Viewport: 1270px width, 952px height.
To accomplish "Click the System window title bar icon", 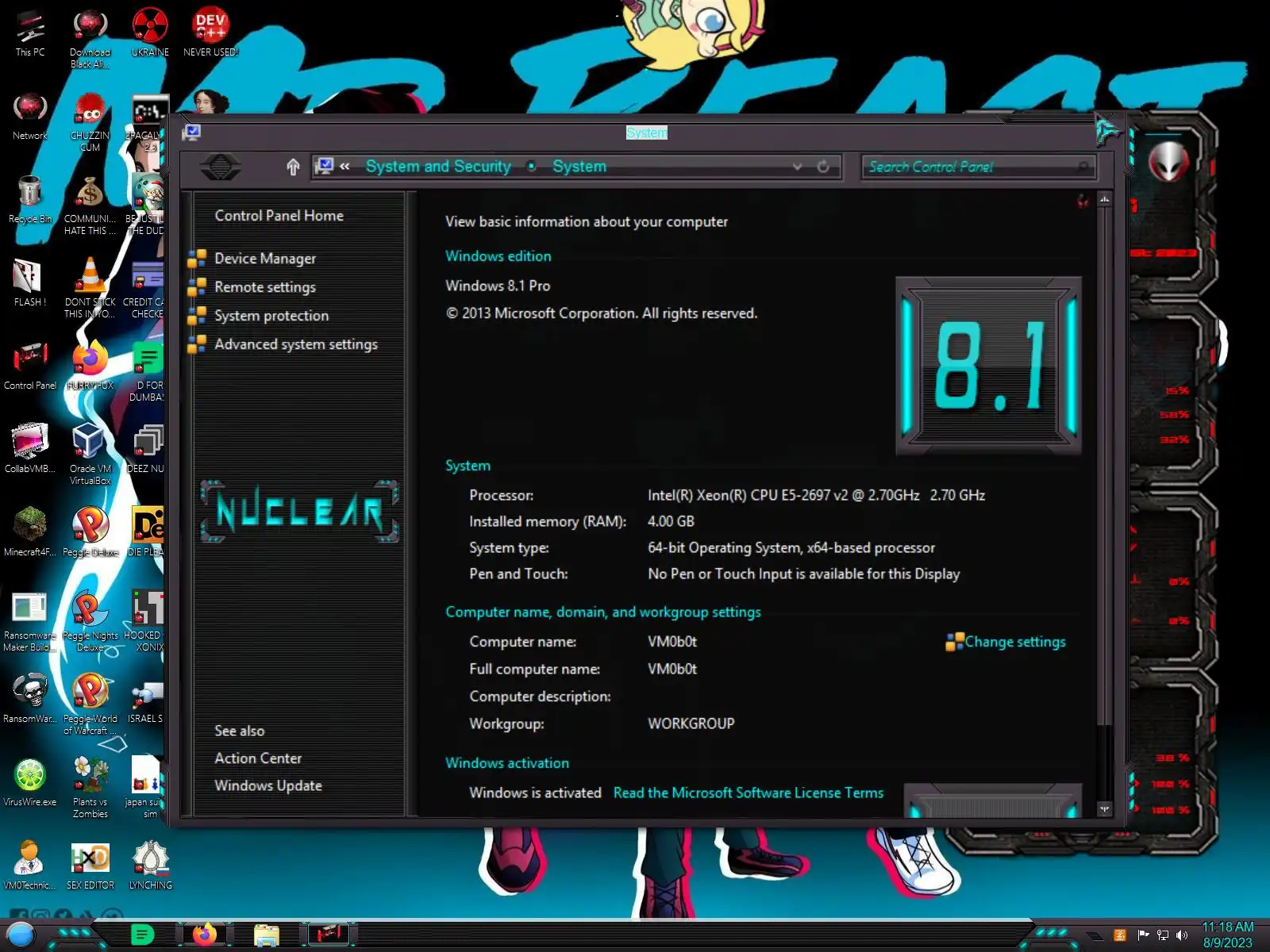I will click(191, 132).
